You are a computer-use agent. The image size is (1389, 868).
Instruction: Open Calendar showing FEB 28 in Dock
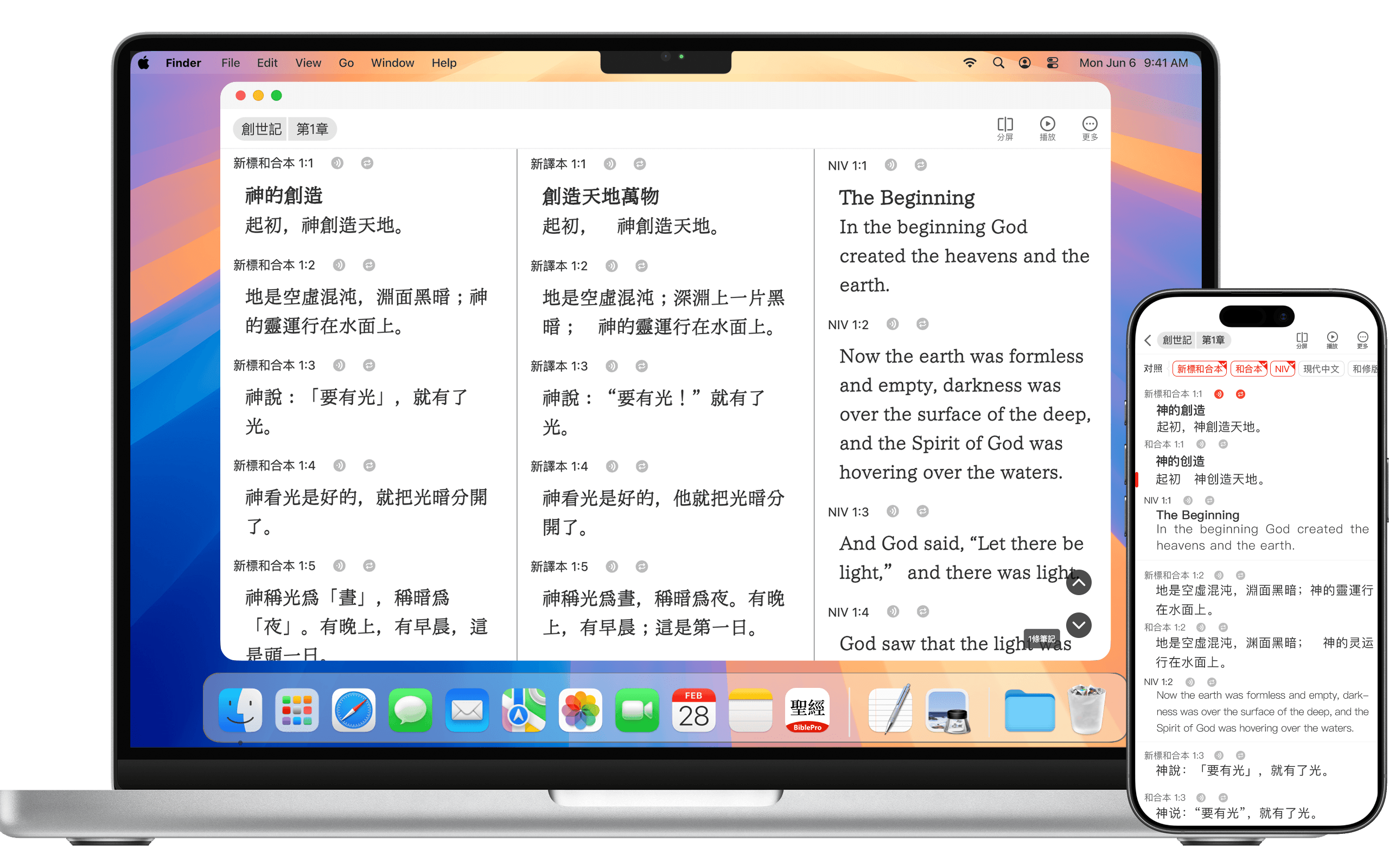pos(693,711)
